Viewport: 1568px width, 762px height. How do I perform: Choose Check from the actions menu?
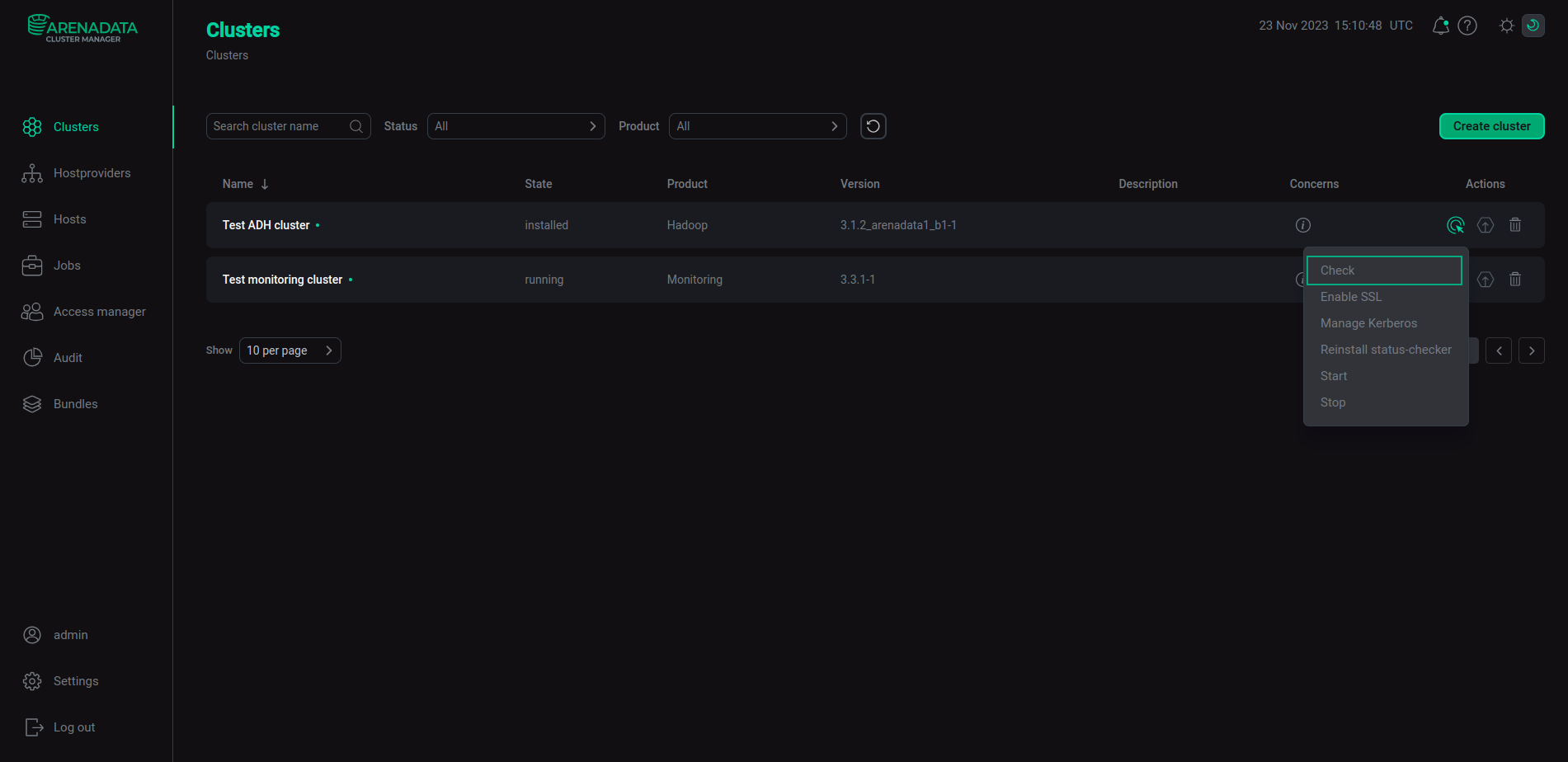coord(1384,270)
